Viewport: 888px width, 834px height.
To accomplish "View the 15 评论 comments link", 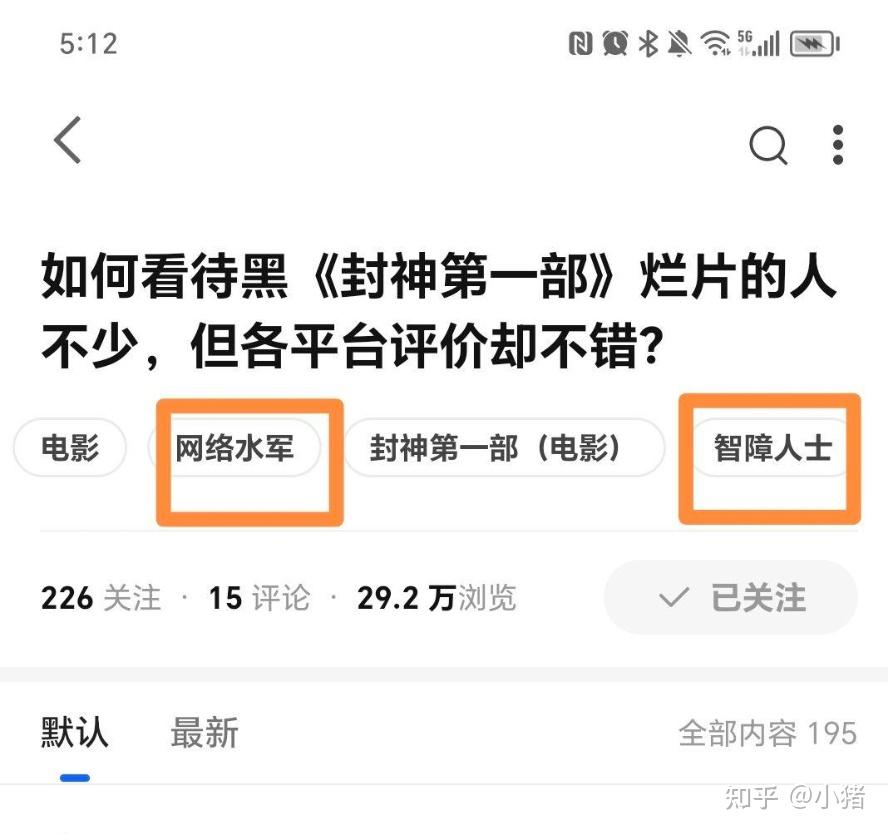I will [259, 598].
